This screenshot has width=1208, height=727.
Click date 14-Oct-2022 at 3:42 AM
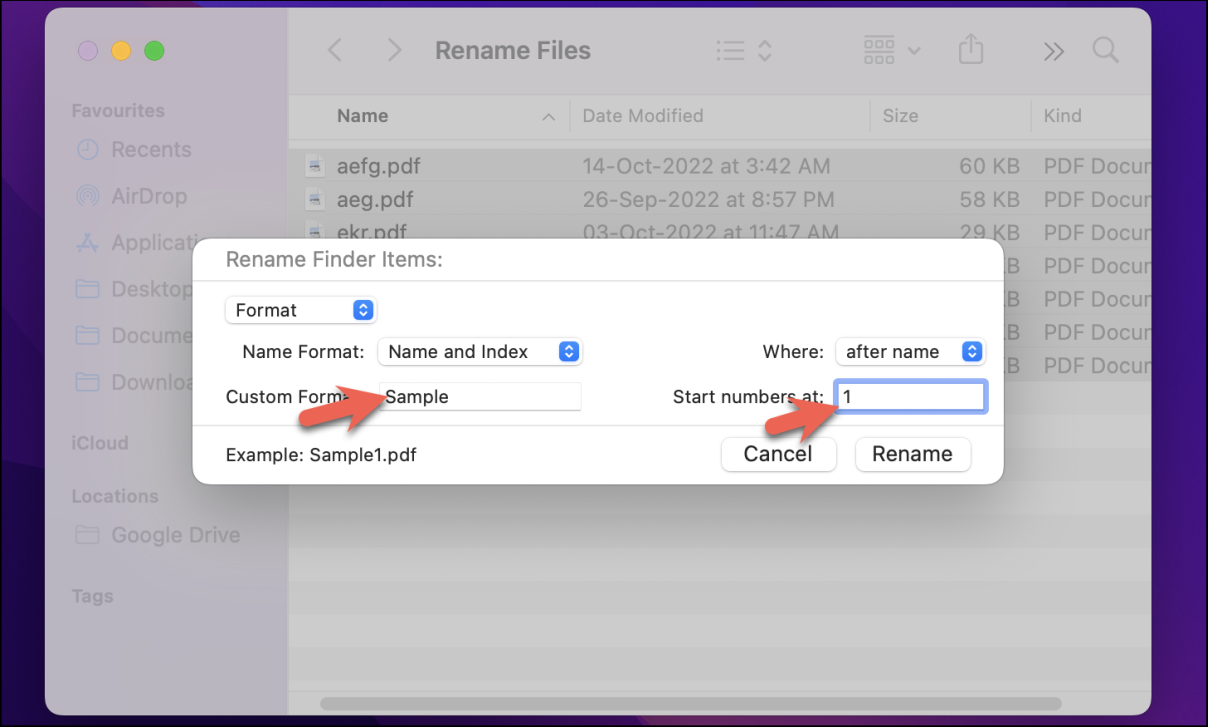point(706,166)
